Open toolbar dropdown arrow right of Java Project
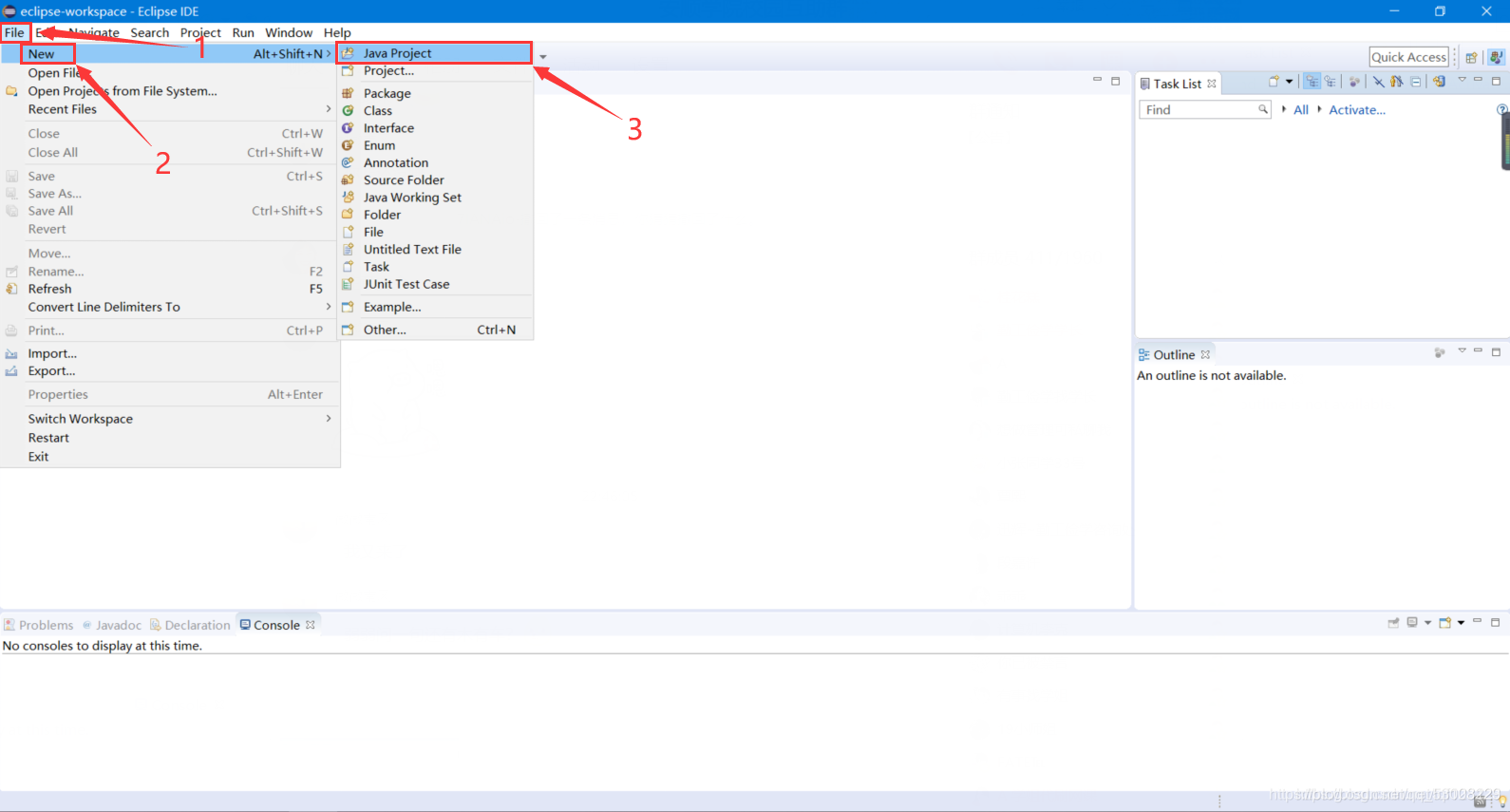Screen dimensions: 1510x812 pyautogui.click(x=543, y=57)
